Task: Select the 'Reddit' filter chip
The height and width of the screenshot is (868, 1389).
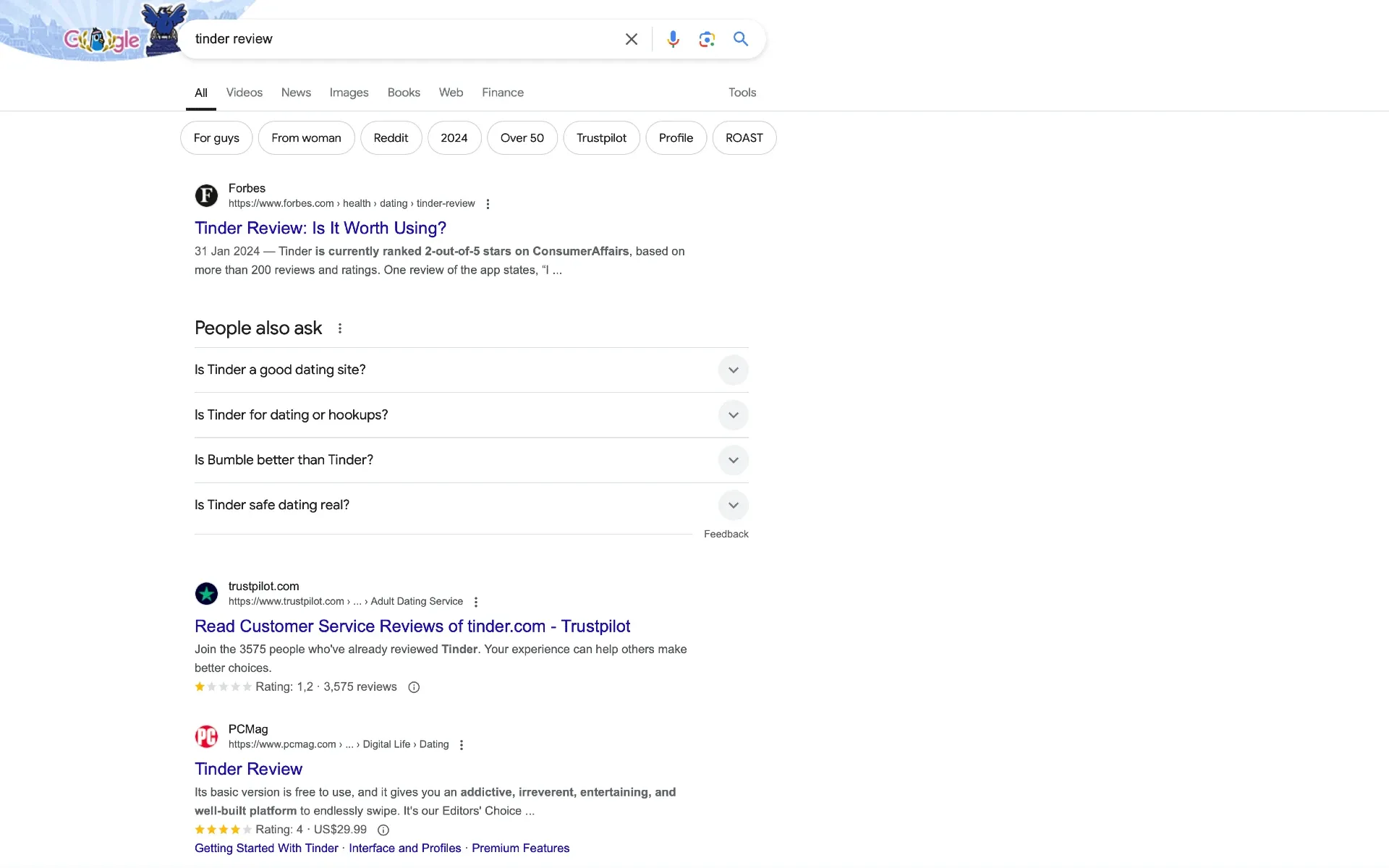Action: coord(390,137)
